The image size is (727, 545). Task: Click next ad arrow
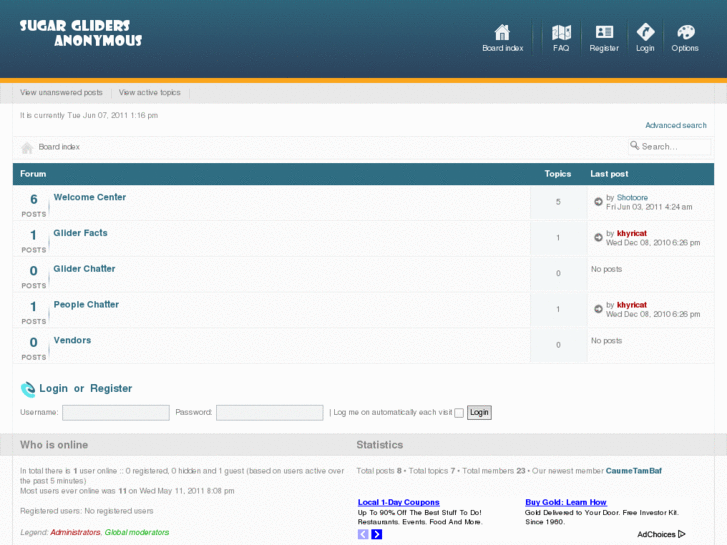[x=376, y=534]
